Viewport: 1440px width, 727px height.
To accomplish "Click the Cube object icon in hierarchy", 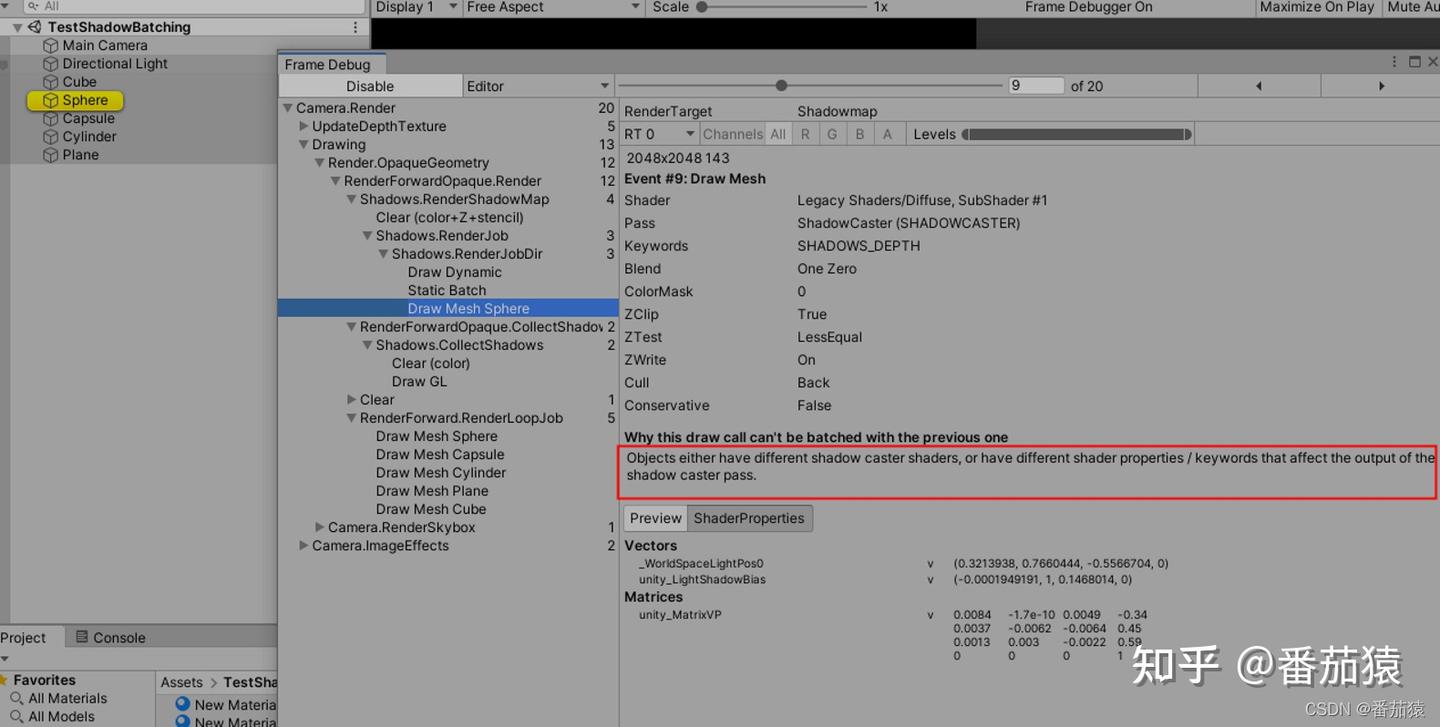I will (50, 82).
